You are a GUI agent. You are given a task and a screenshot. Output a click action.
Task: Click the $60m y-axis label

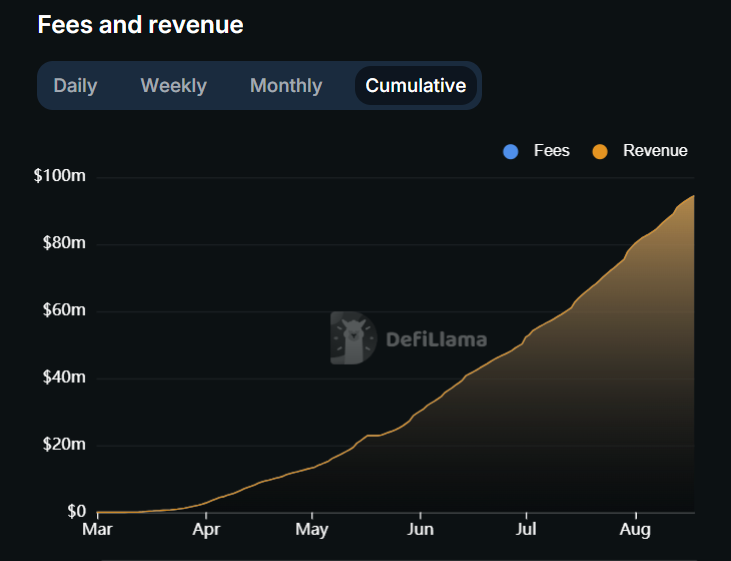pyautogui.click(x=63, y=311)
